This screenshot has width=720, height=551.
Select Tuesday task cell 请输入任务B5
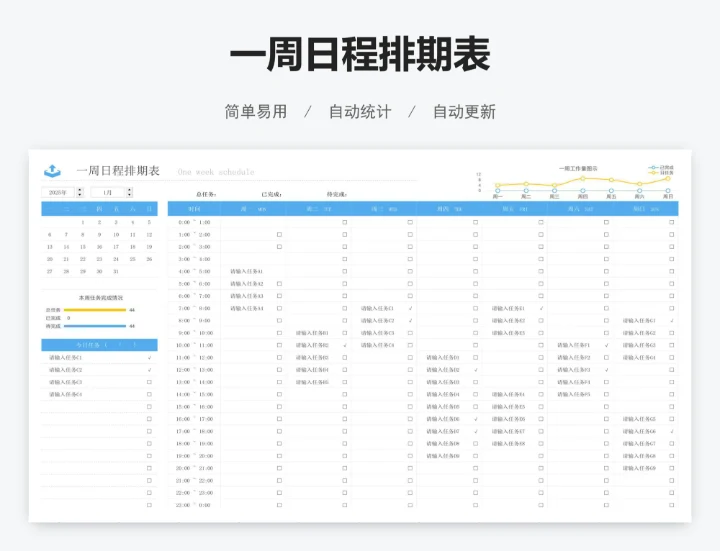pyautogui.click(x=312, y=382)
